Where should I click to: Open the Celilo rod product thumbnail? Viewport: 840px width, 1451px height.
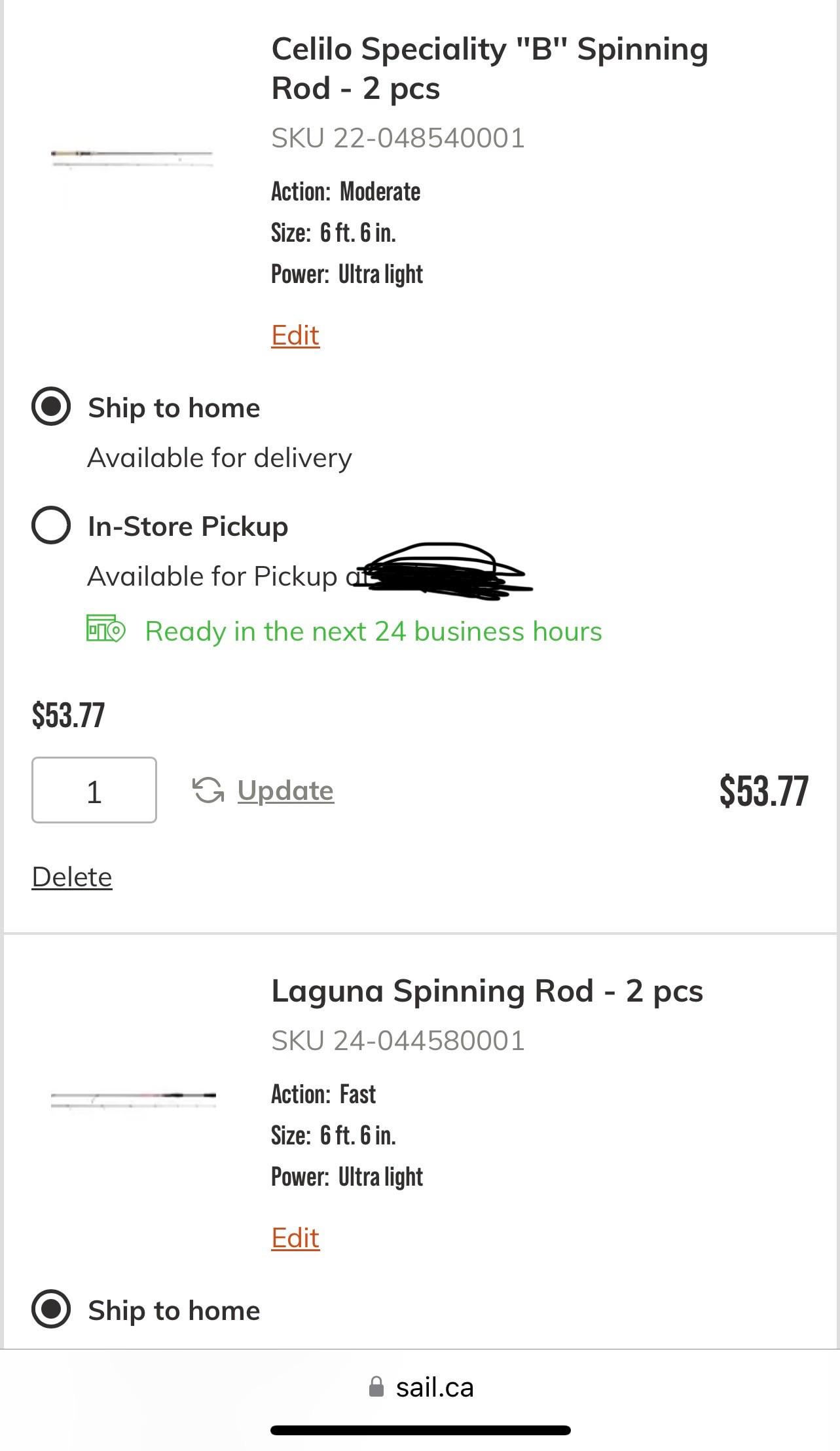click(132, 157)
